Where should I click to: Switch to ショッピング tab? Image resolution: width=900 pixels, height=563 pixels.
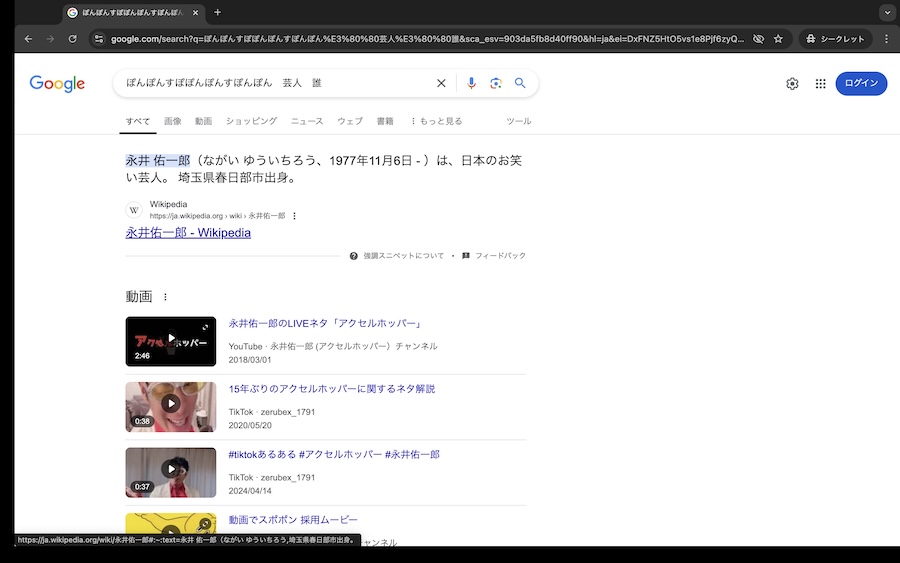251,121
